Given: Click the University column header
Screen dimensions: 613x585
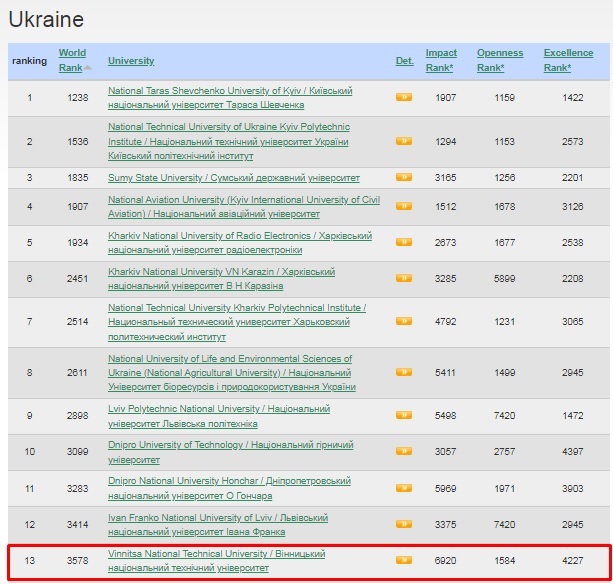Looking at the screenshot, I should pyautogui.click(x=131, y=61).
